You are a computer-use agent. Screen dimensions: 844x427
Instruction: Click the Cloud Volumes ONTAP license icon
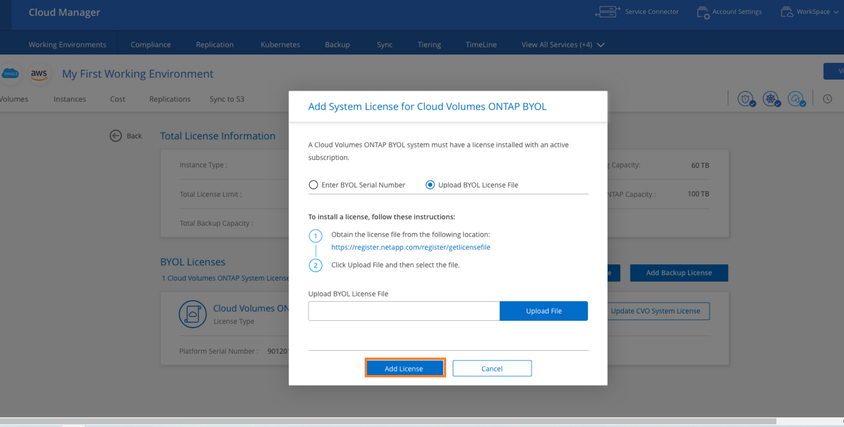pyautogui.click(x=193, y=314)
